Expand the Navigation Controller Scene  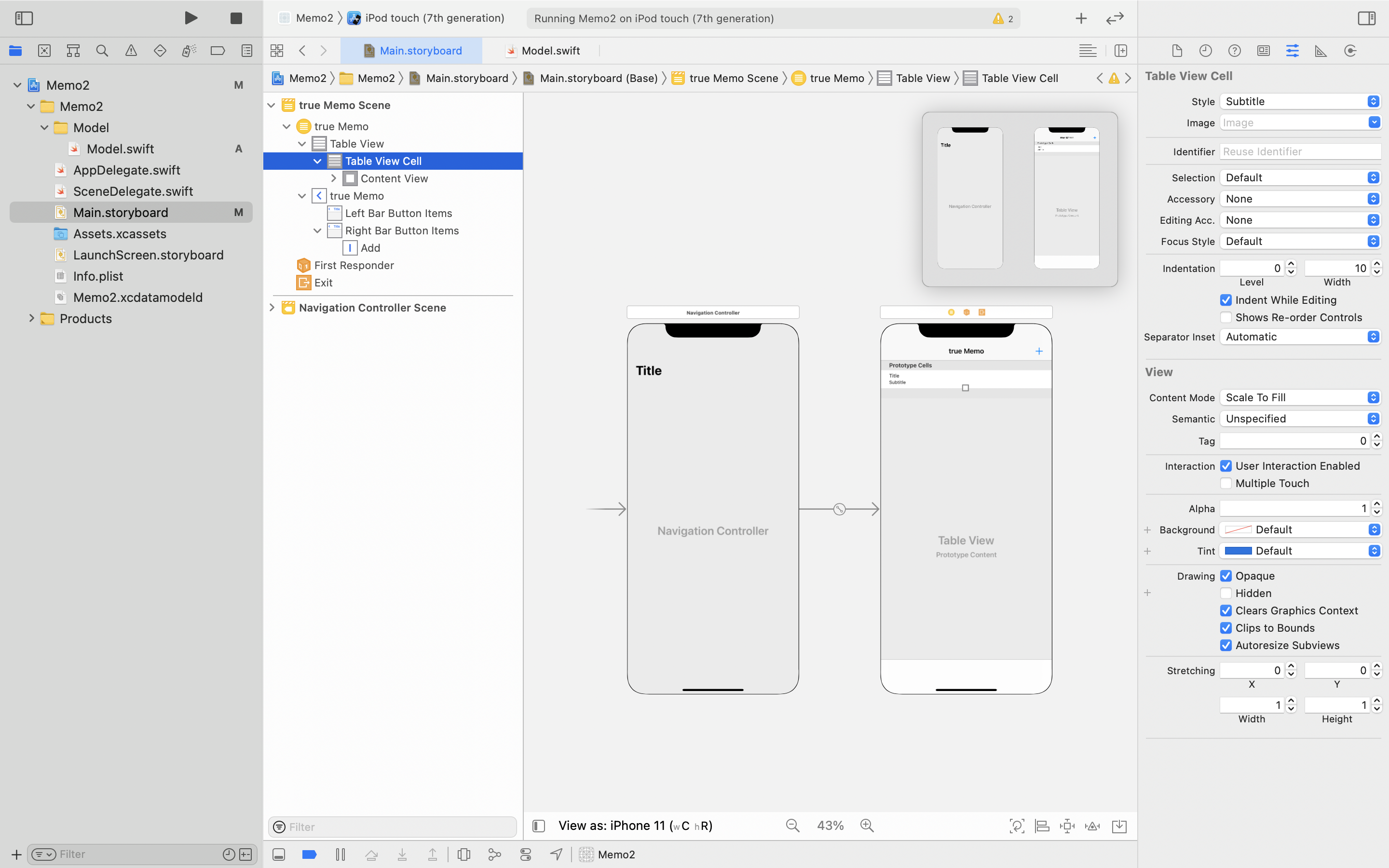[x=272, y=308]
